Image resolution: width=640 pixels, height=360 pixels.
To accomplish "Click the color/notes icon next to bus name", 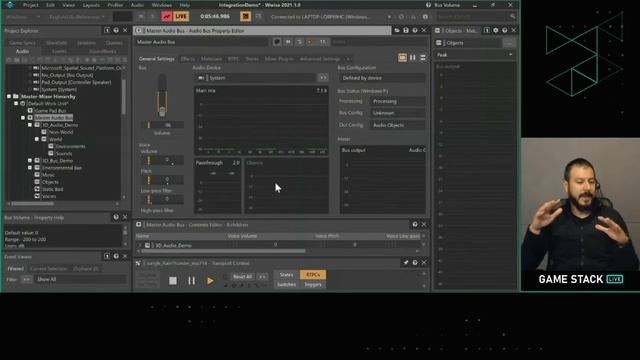I will point(277,42).
